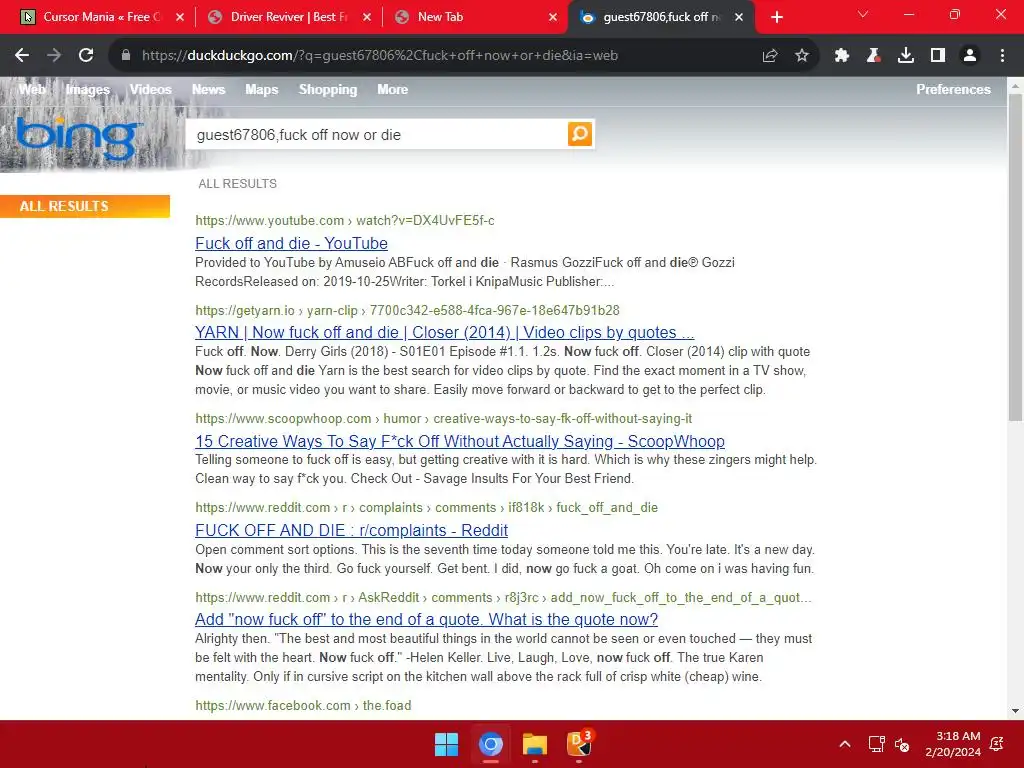The height and width of the screenshot is (768, 1024).
Task: Open the r/complaints Reddit result link
Action: [x=351, y=530]
